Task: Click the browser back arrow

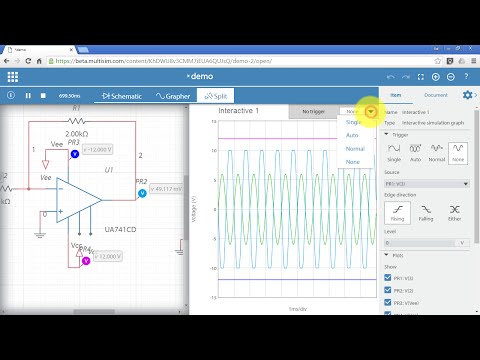Action: [x=7, y=61]
